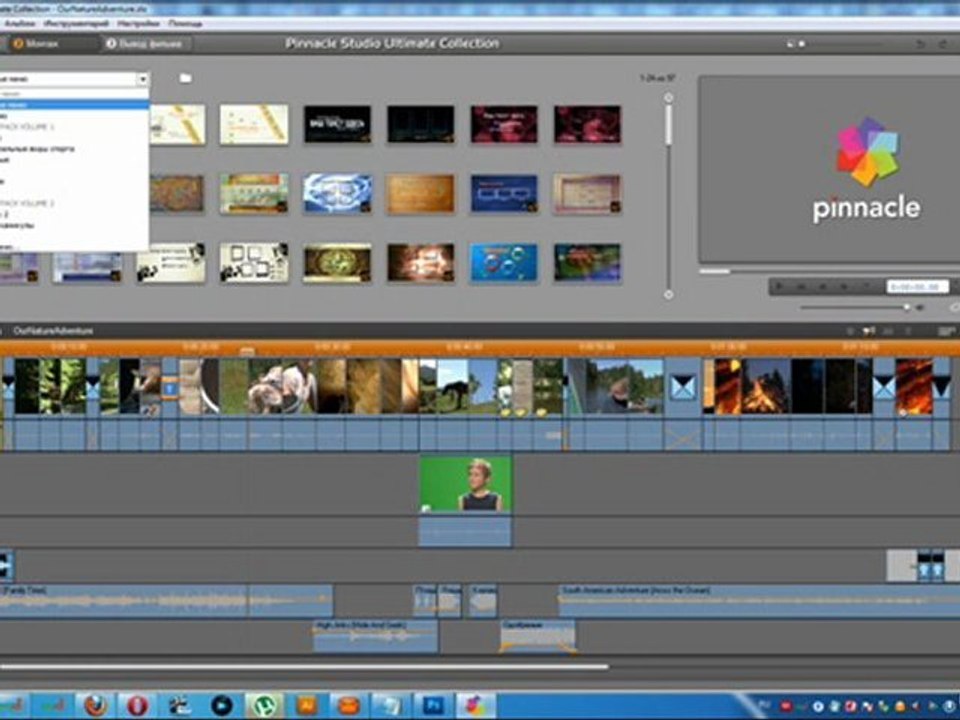This screenshot has height=720, width=960.
Task: Click the audio scrub icon in the timeline toolbar
Action: pos(869,331)
